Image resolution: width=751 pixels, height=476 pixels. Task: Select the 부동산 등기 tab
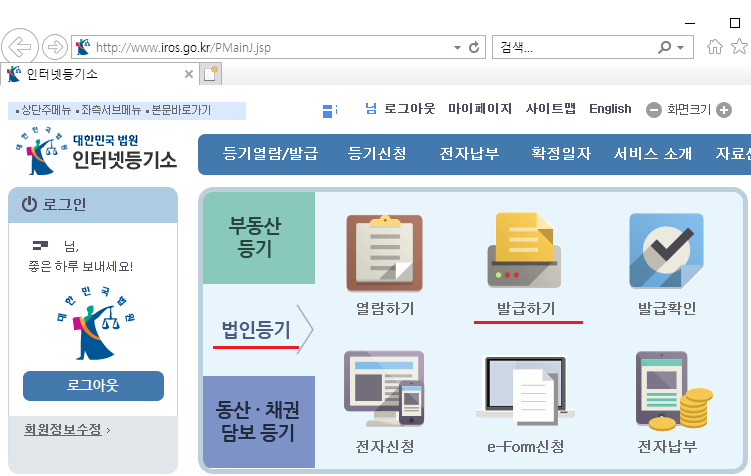pyautogui.click(x=259, y=238)
